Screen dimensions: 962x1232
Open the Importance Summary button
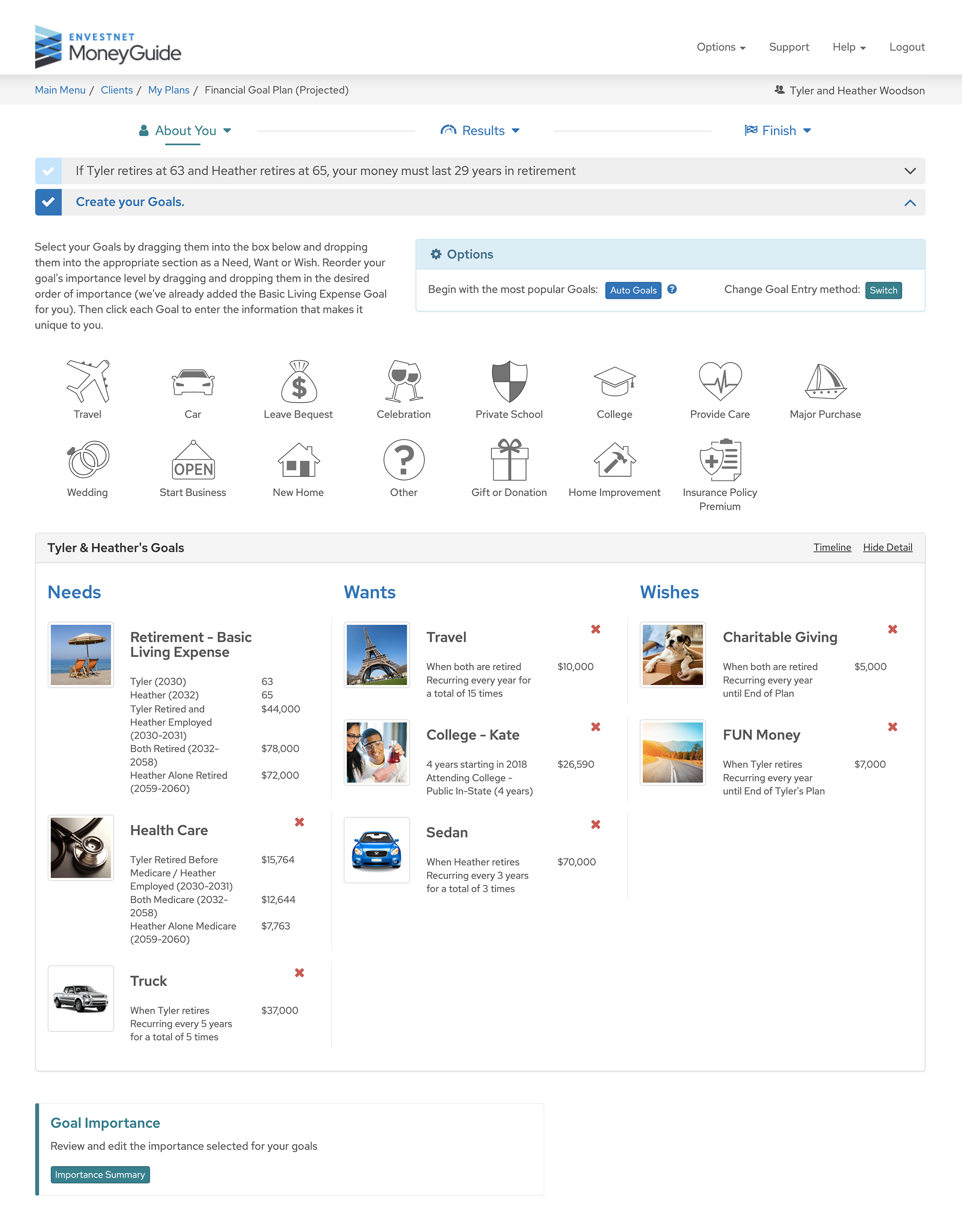100,1175
